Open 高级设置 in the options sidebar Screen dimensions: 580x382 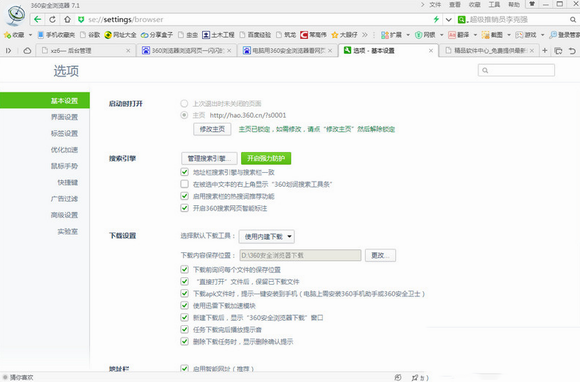[x=64, y=215]
